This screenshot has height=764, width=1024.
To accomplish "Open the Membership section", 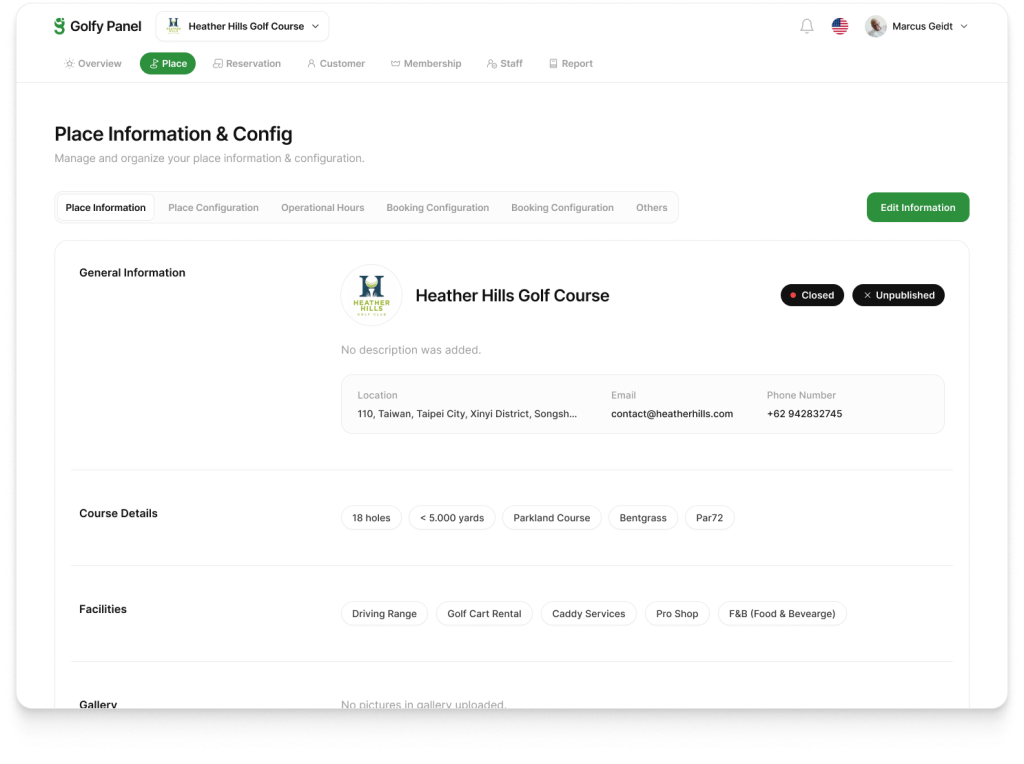I will point(426,63).
